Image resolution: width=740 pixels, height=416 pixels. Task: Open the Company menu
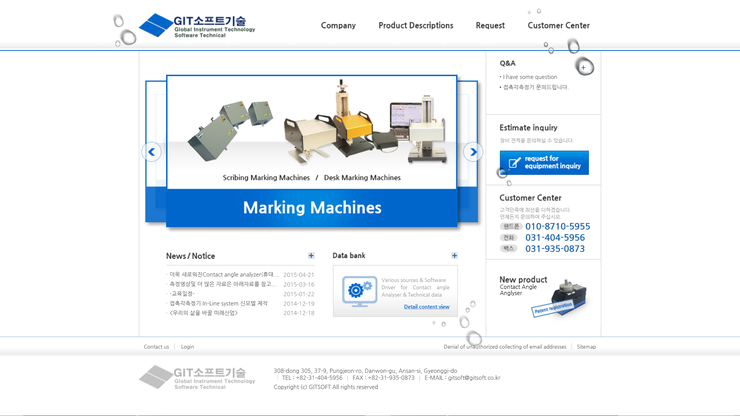click(338, 25)
